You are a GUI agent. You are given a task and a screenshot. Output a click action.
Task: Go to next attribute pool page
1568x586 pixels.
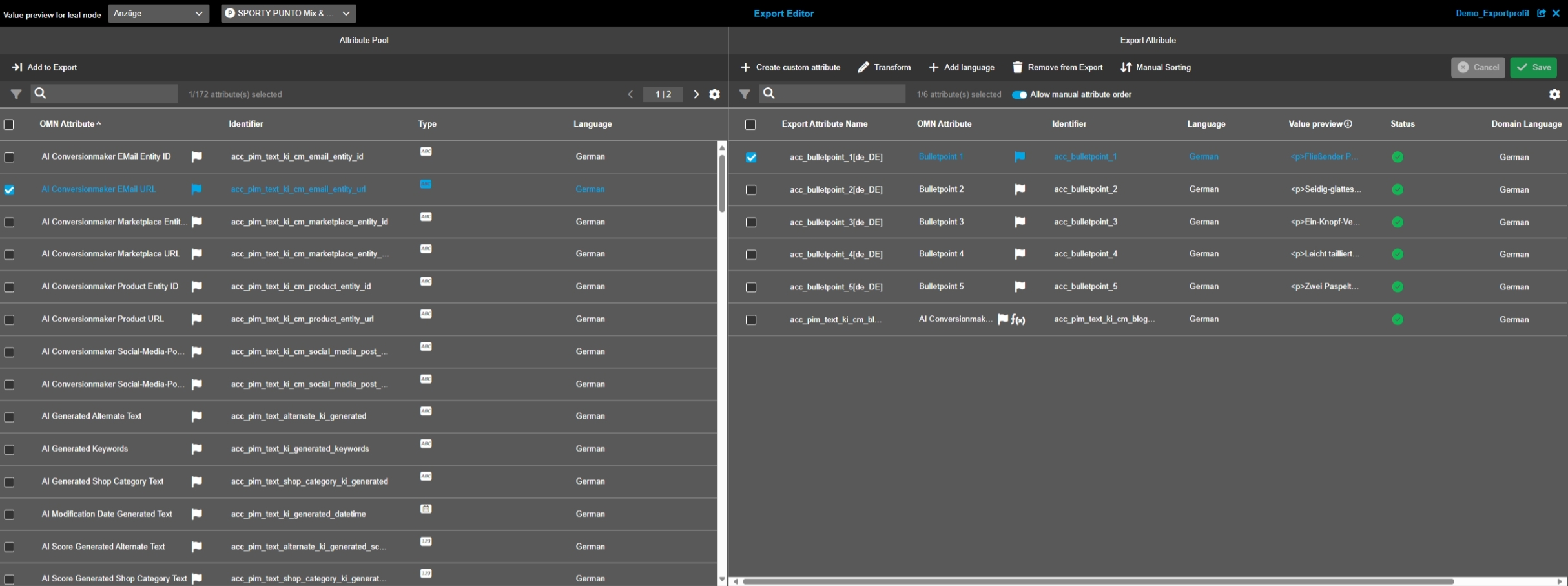click(696, 94)
